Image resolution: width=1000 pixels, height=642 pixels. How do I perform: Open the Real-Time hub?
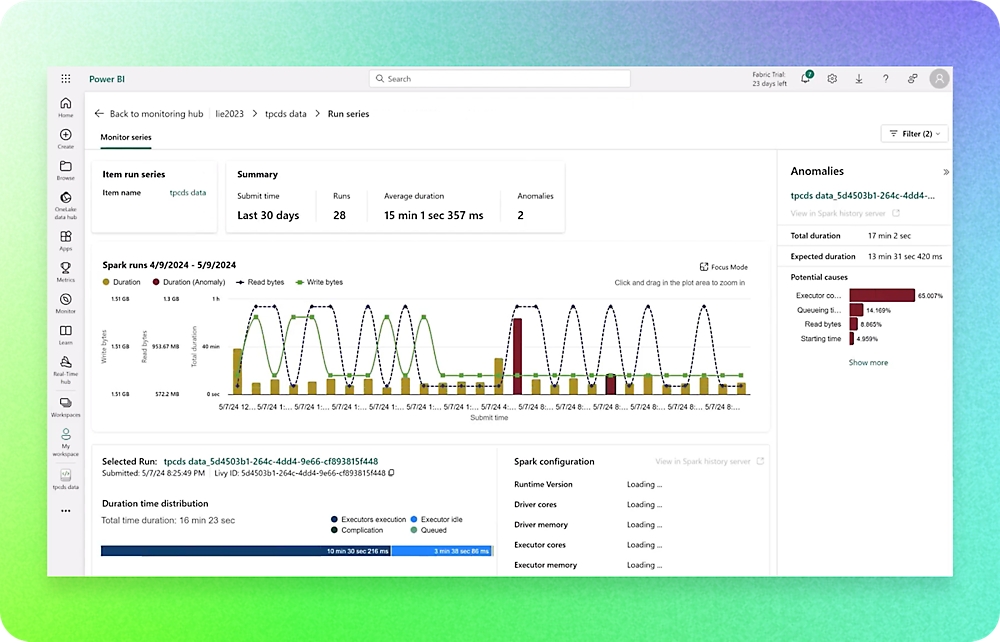66,370
